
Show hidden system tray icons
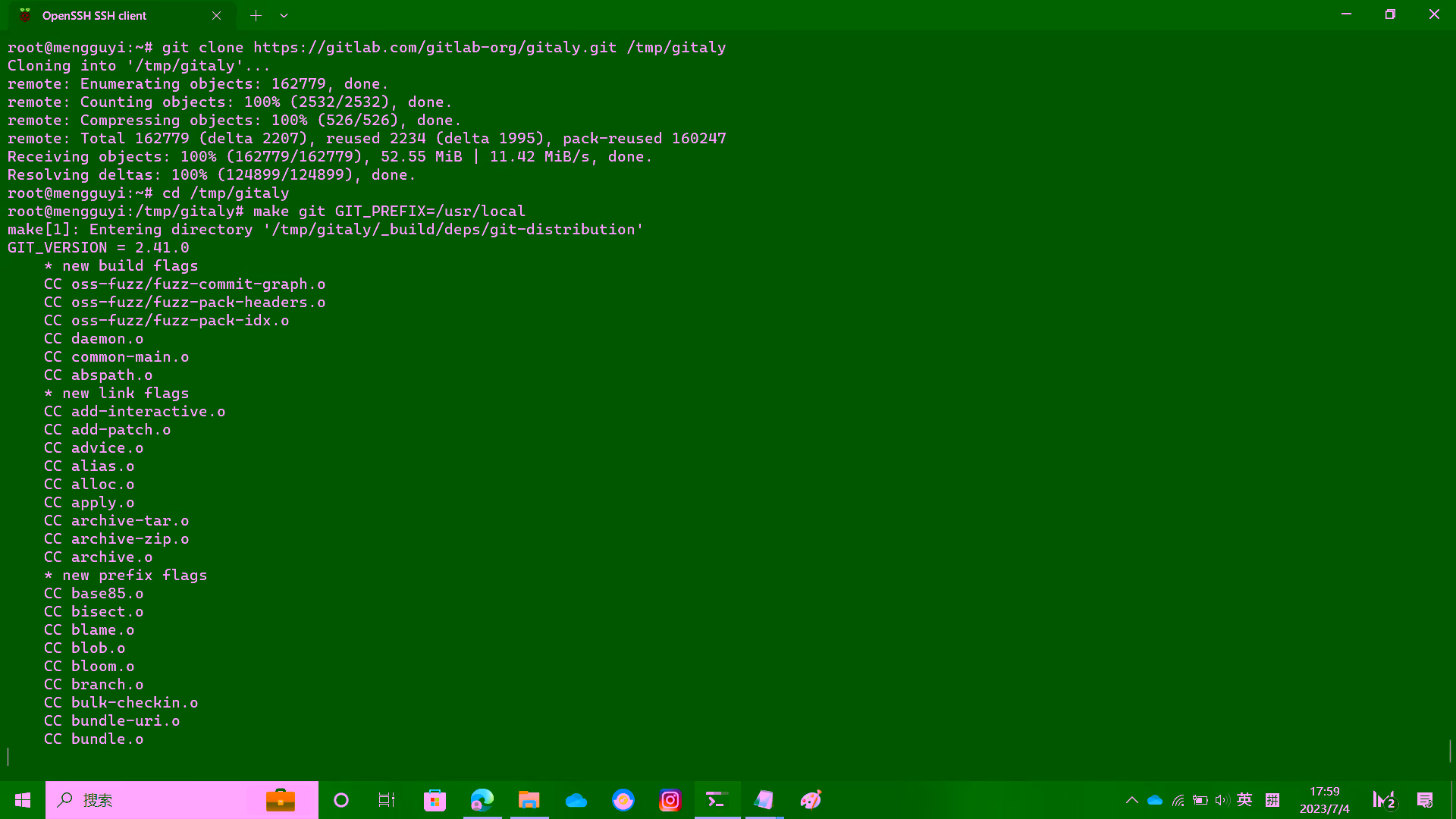[x=1132, y=800]
